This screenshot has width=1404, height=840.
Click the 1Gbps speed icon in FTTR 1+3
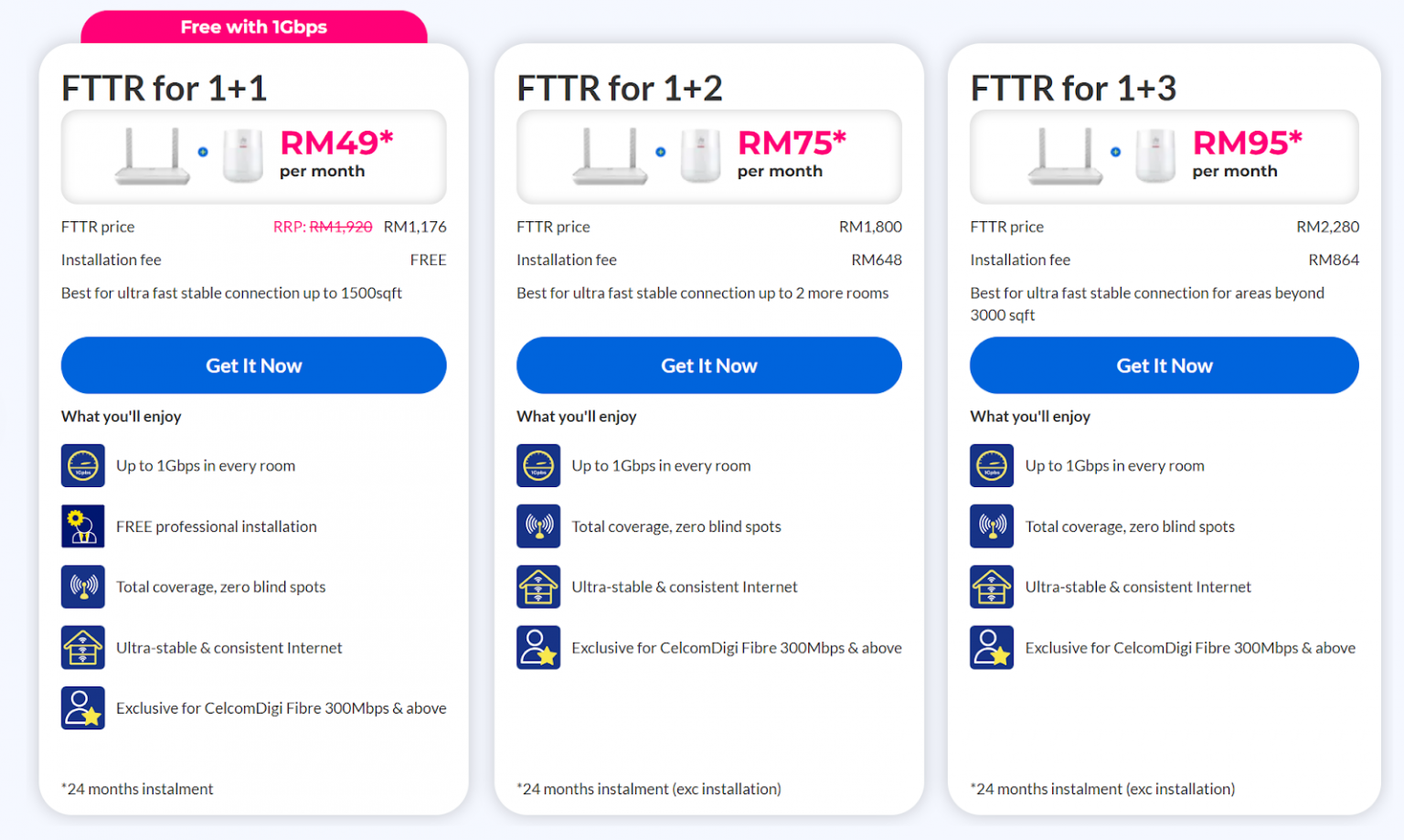(992, 466)
